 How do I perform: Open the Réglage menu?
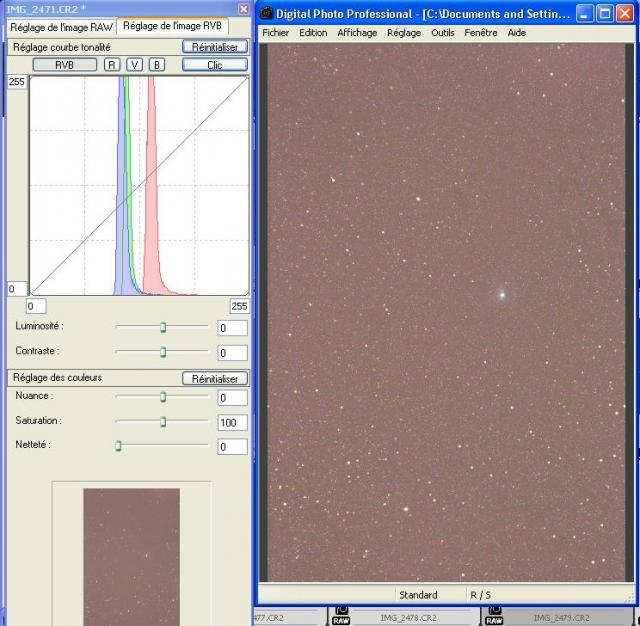point(404,33)
